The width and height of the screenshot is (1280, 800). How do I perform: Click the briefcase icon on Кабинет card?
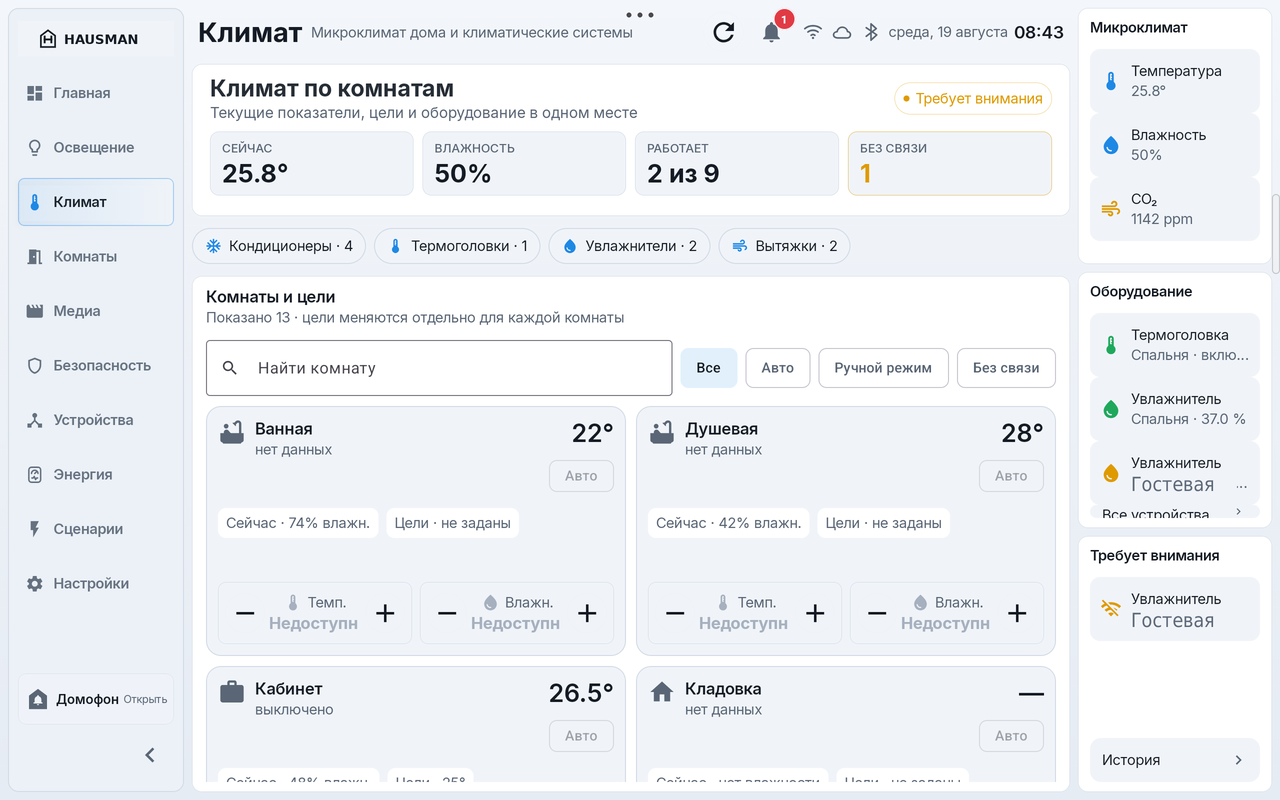point(232,692)
